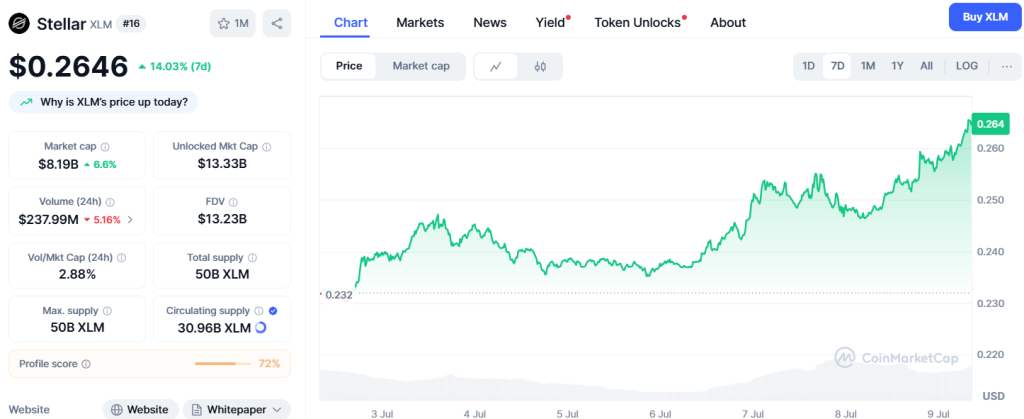Open chart more options ellipsis
The image size is (1024, 419).
(1006, 66)
